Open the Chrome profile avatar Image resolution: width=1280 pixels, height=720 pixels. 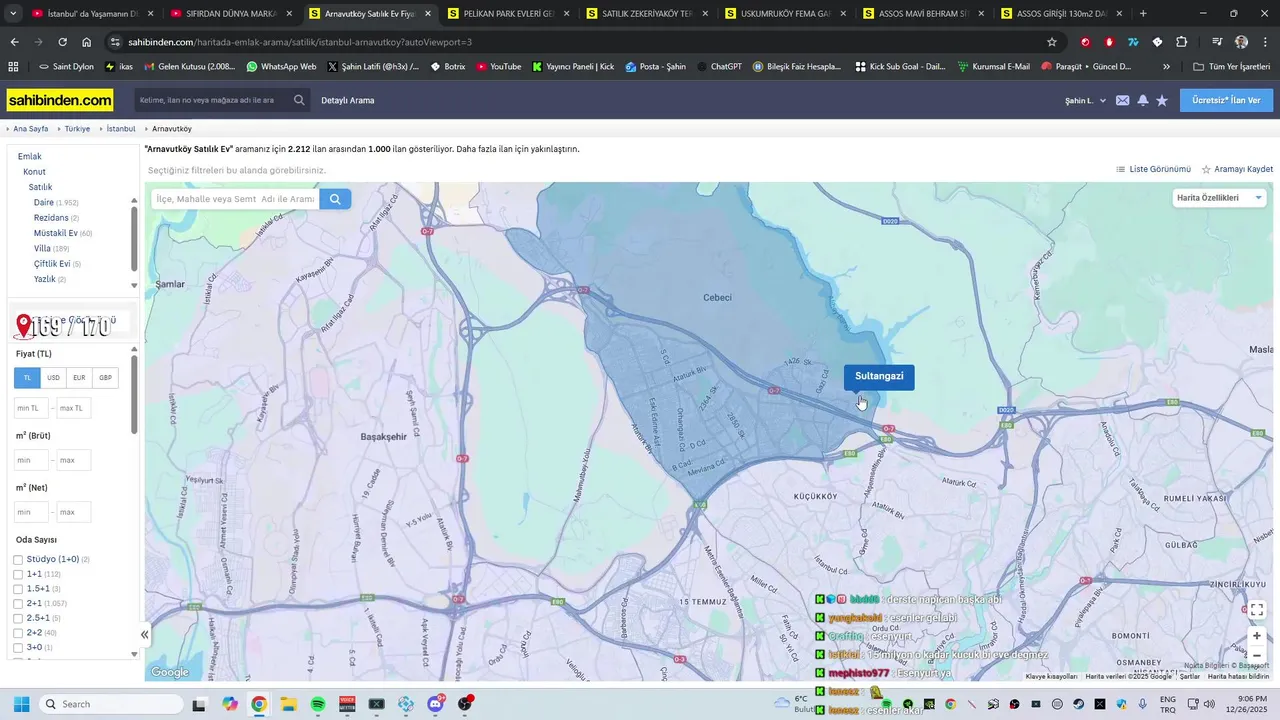(1241, 42)
